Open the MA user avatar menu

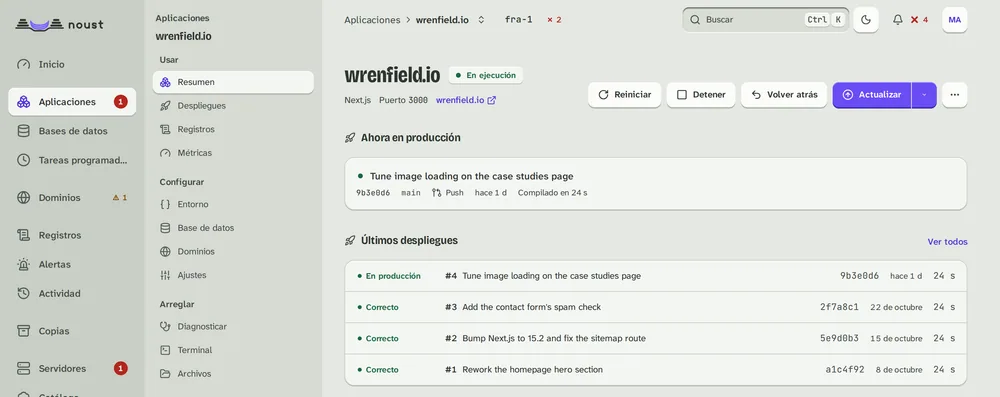coord(955,20)
